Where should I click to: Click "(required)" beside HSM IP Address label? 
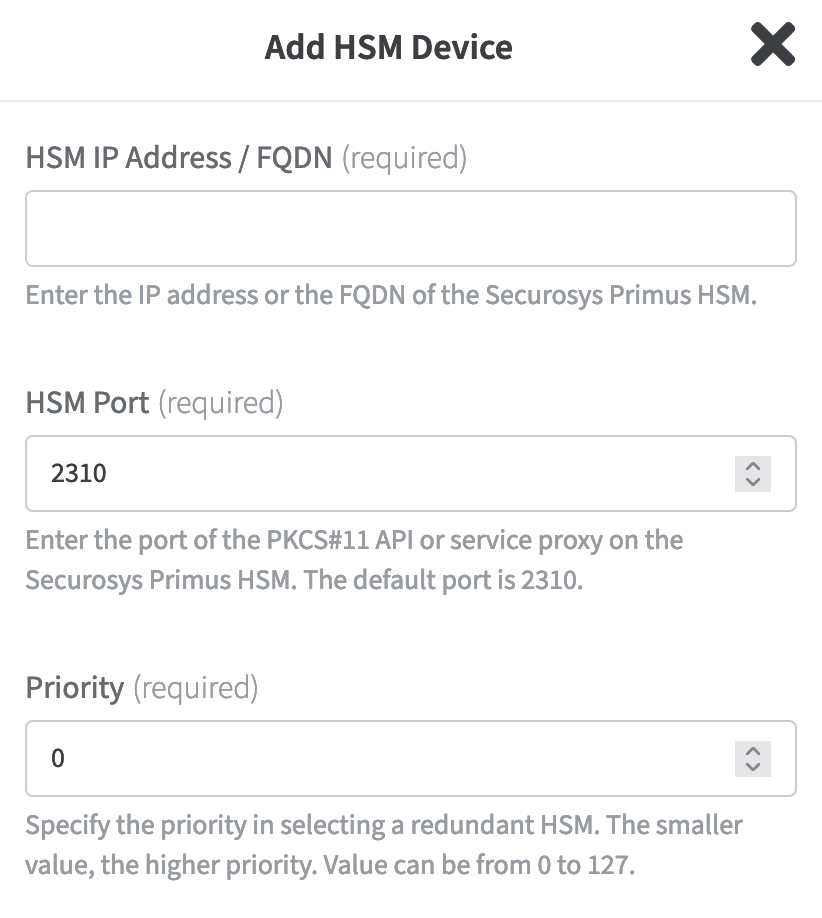pos(404,158)
